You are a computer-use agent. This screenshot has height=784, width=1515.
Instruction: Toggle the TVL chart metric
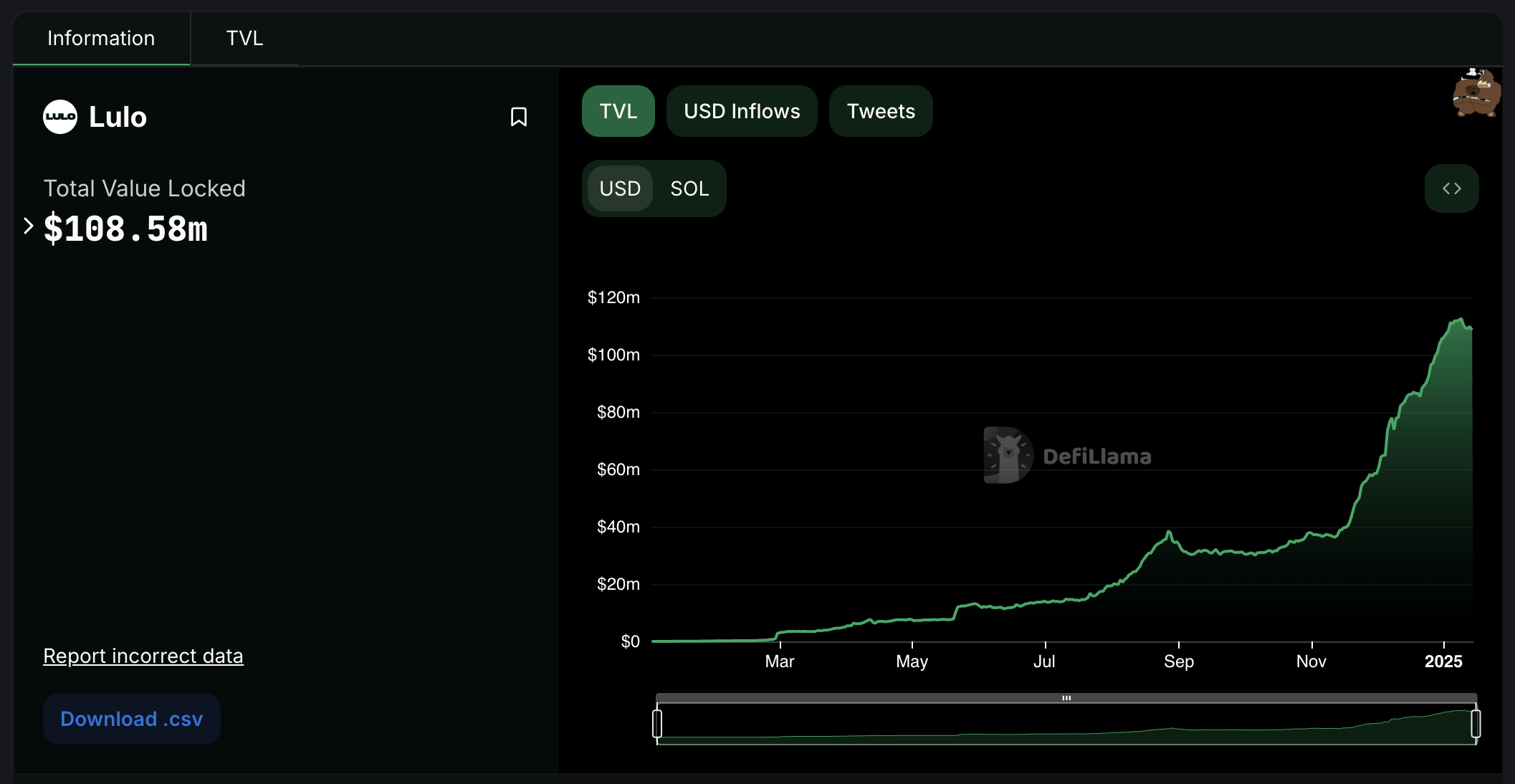point(618,111)
